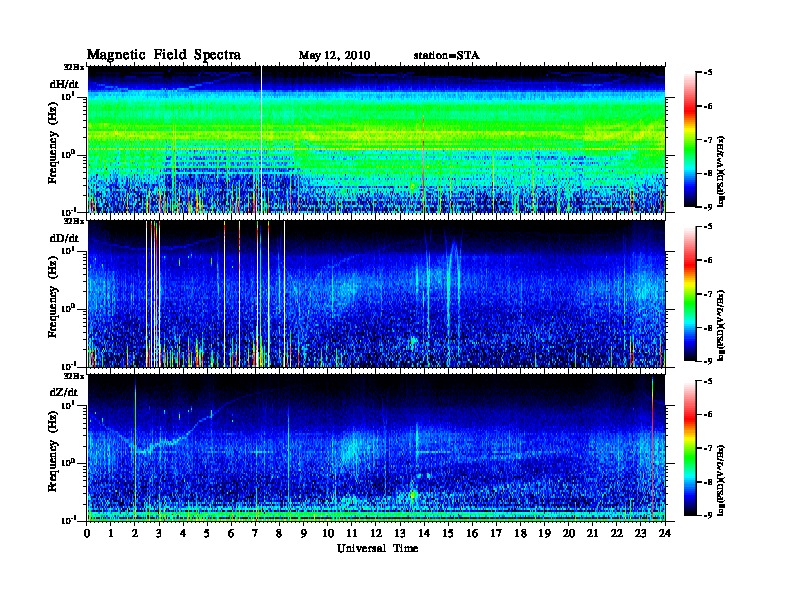Click the white vertical line after 7 UT in dH/dt

click(x=261, y=139)
